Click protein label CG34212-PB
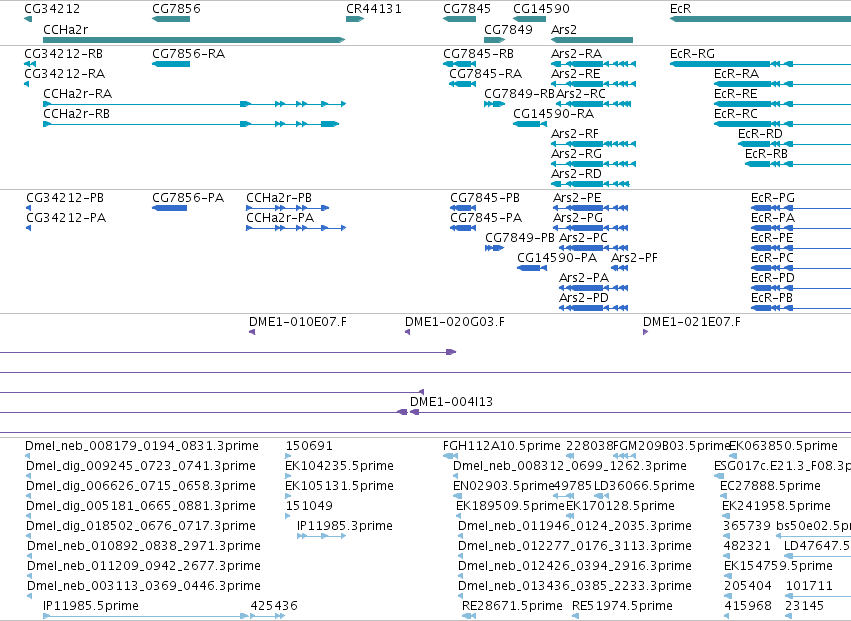Viewport: 851px width, 621px height. [x=65, y=198]
